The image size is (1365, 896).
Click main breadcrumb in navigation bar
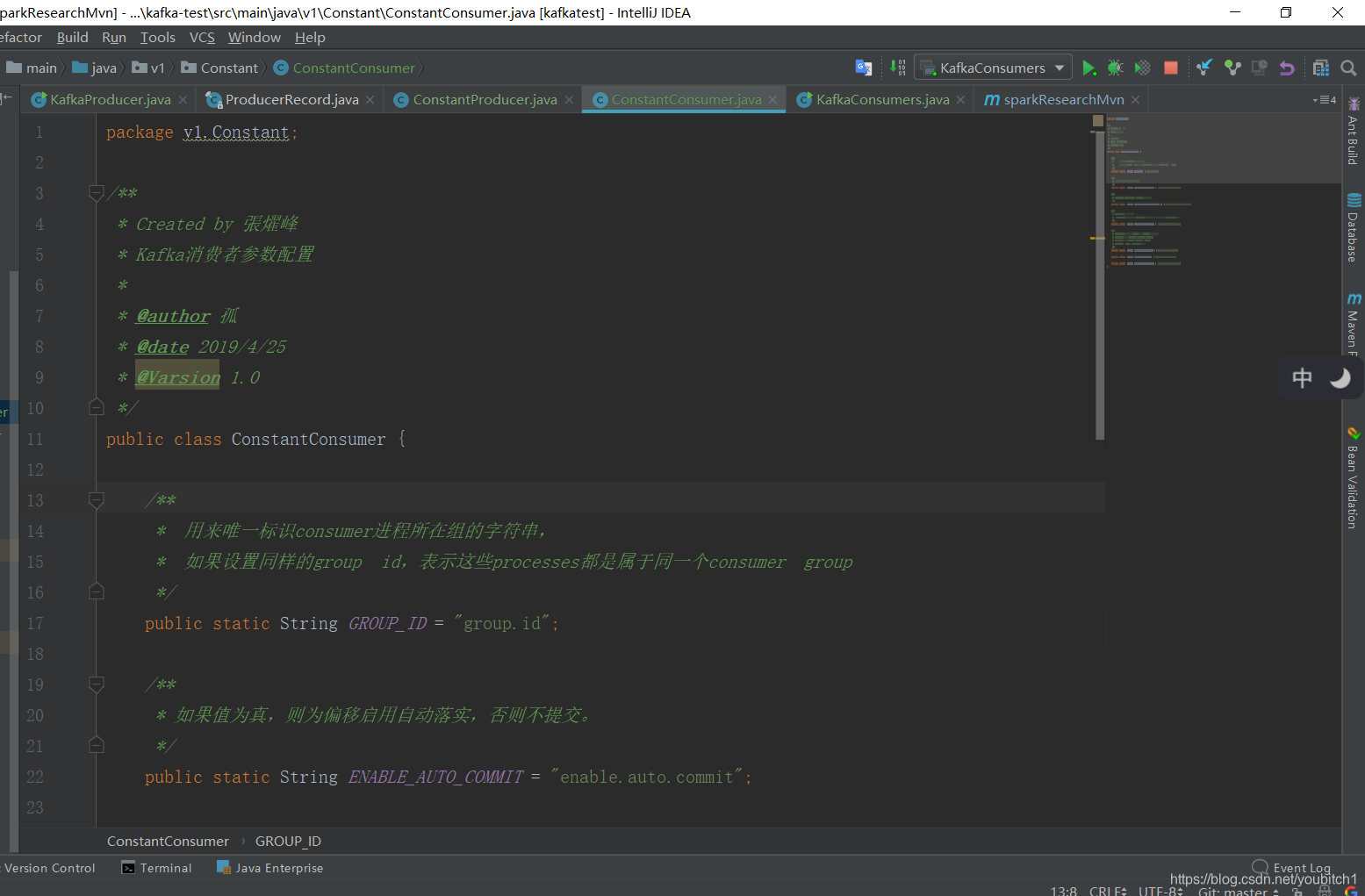[x=32, y=68]
